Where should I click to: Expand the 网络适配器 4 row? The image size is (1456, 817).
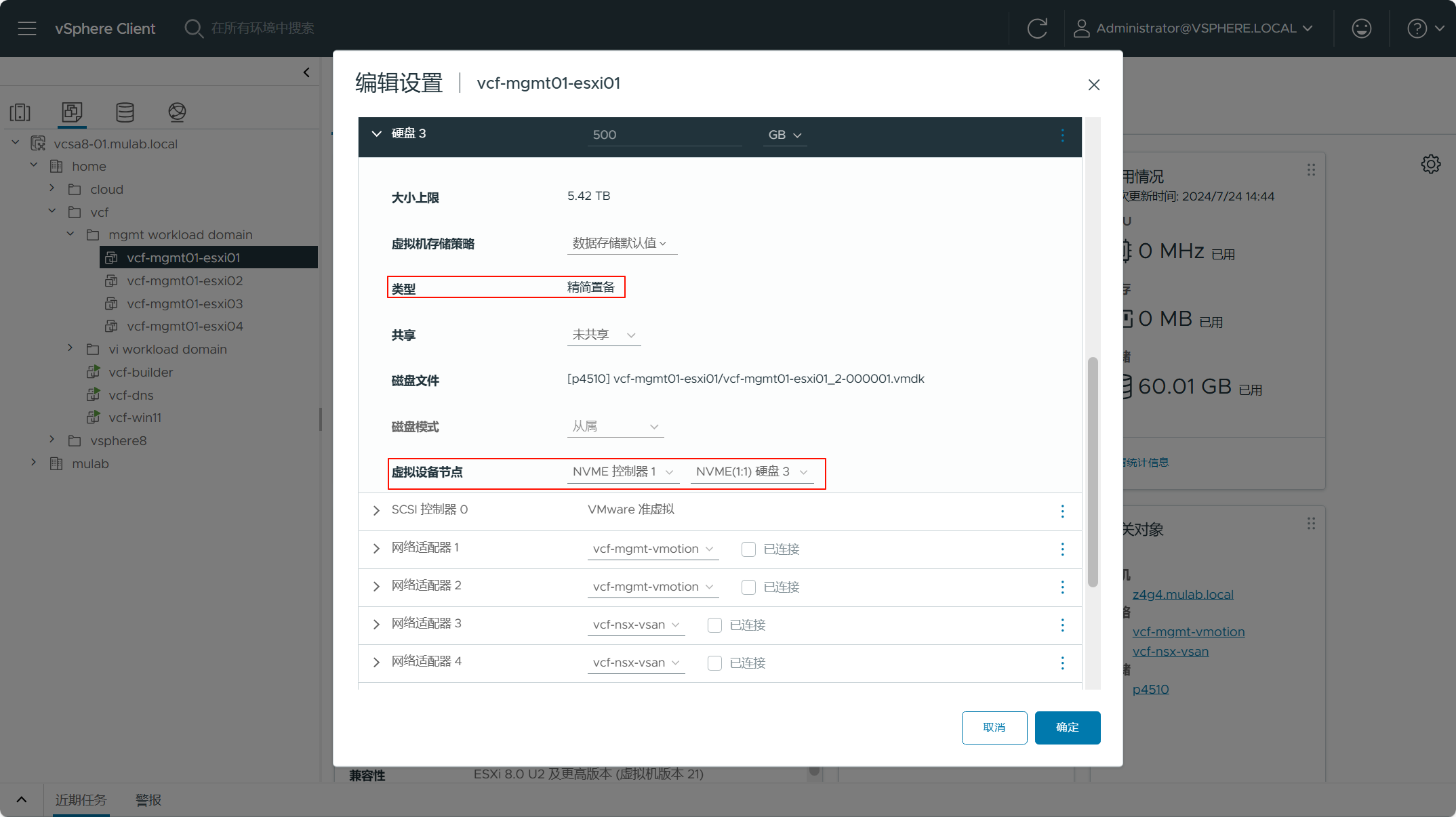[x=376, y=662]
